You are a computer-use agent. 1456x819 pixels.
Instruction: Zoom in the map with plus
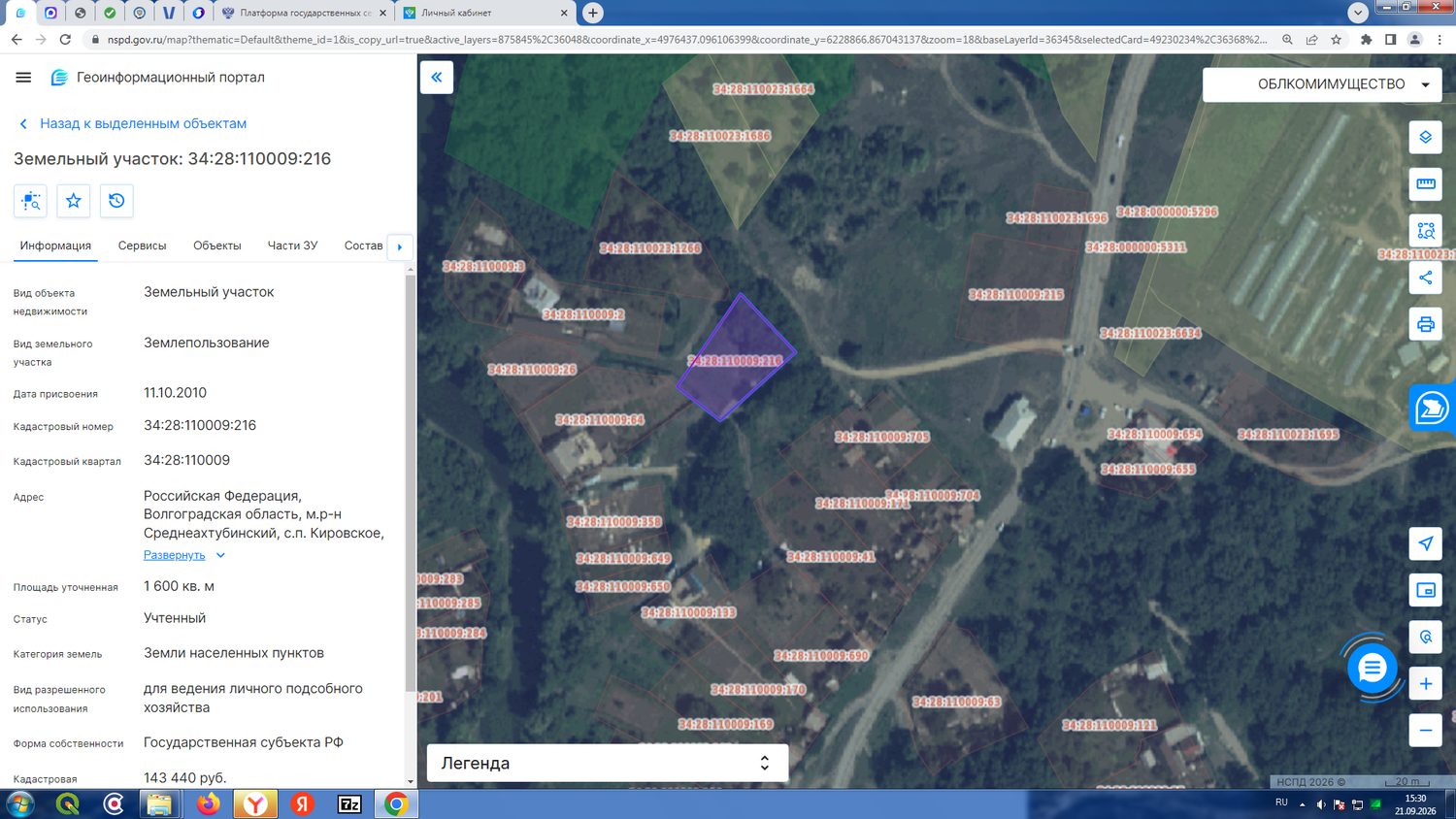pyautogui.click(x=1425, y=684)
